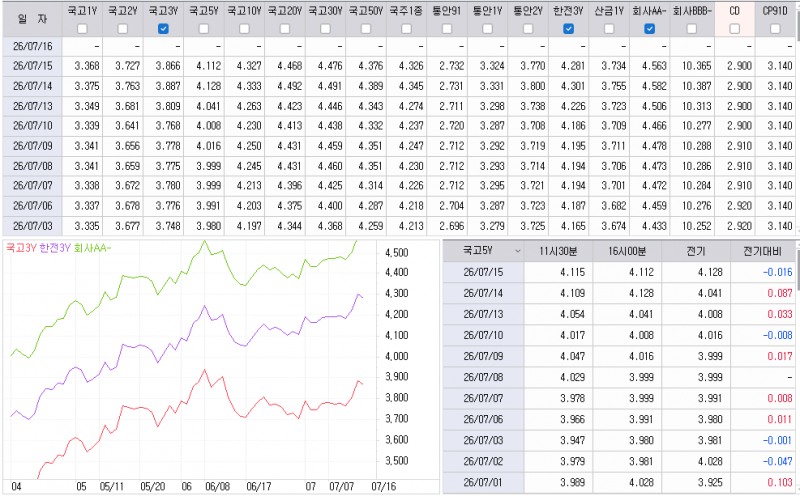Enable the 통안91 checkbox

pyautogui.click(x=447, y=29)
